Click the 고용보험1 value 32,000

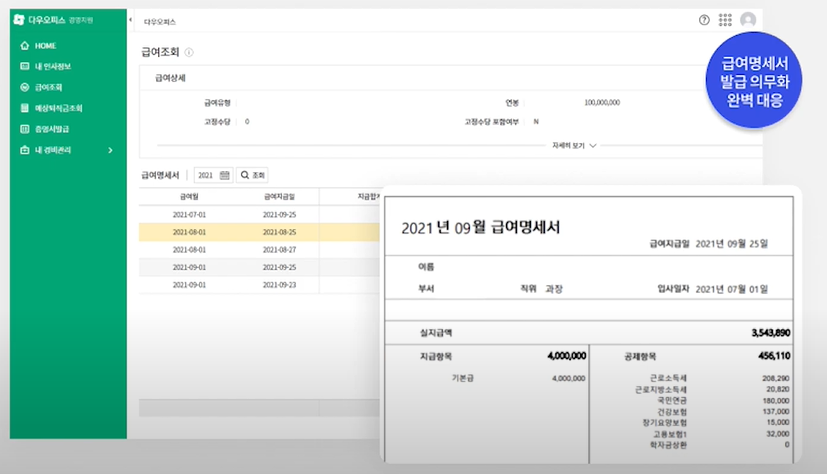click(777, 434)
